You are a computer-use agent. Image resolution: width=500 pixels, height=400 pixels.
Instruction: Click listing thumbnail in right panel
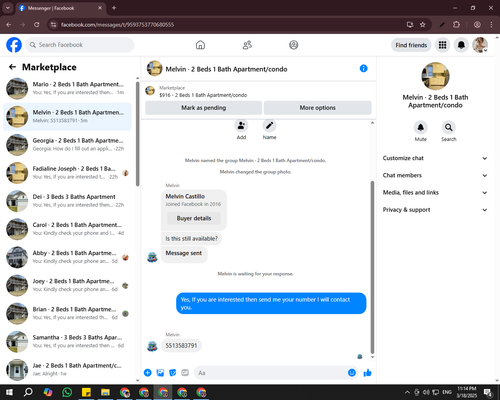pyautogui.click(x=435, y=76)
